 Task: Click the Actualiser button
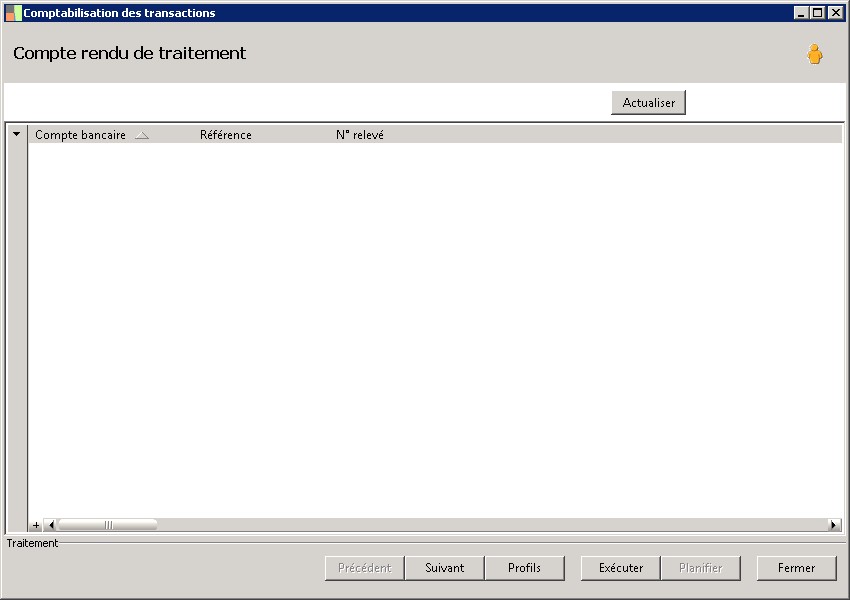(x=648, y=102)
